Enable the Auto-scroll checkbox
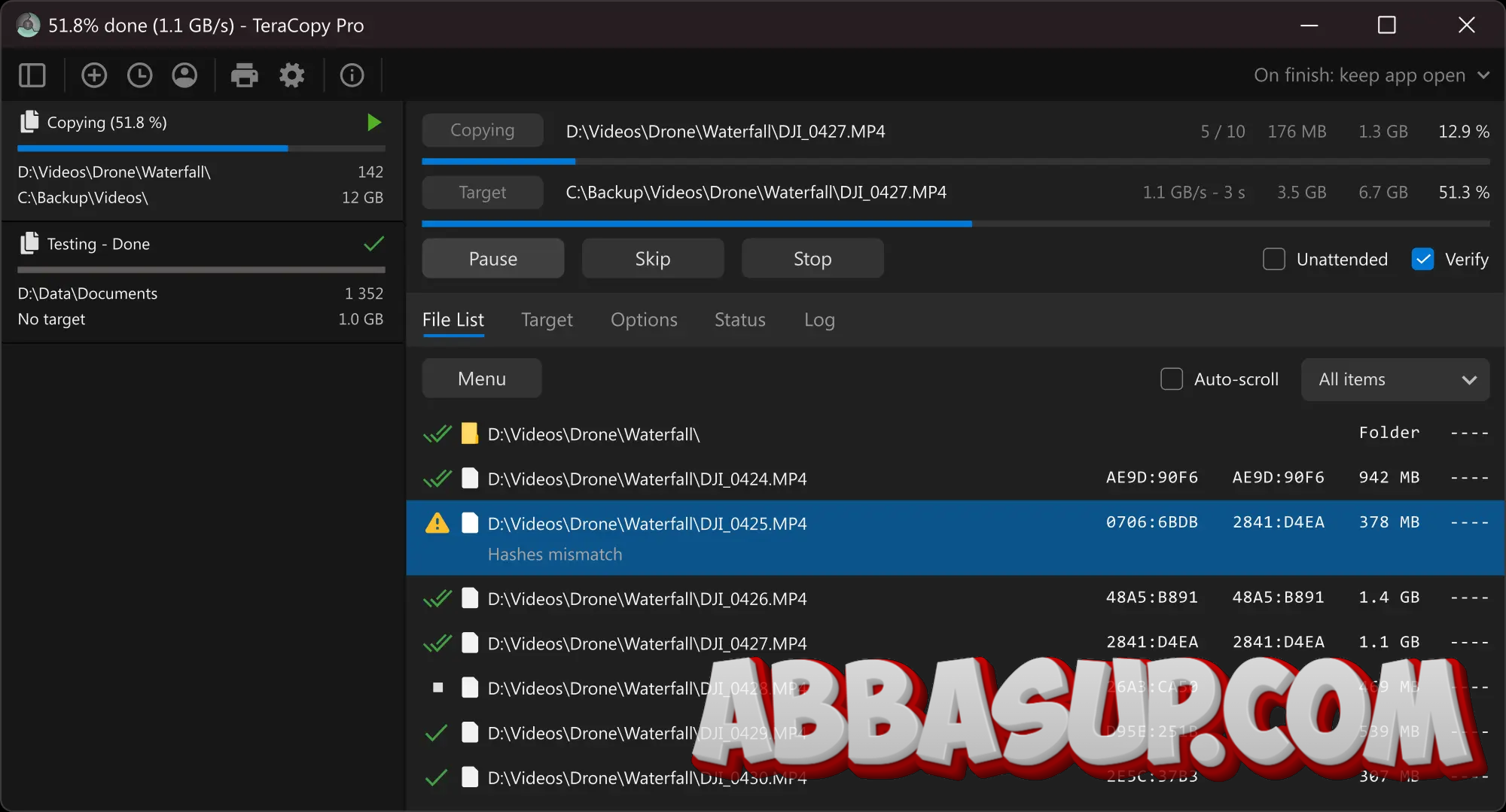 (x=1171, y=379)
